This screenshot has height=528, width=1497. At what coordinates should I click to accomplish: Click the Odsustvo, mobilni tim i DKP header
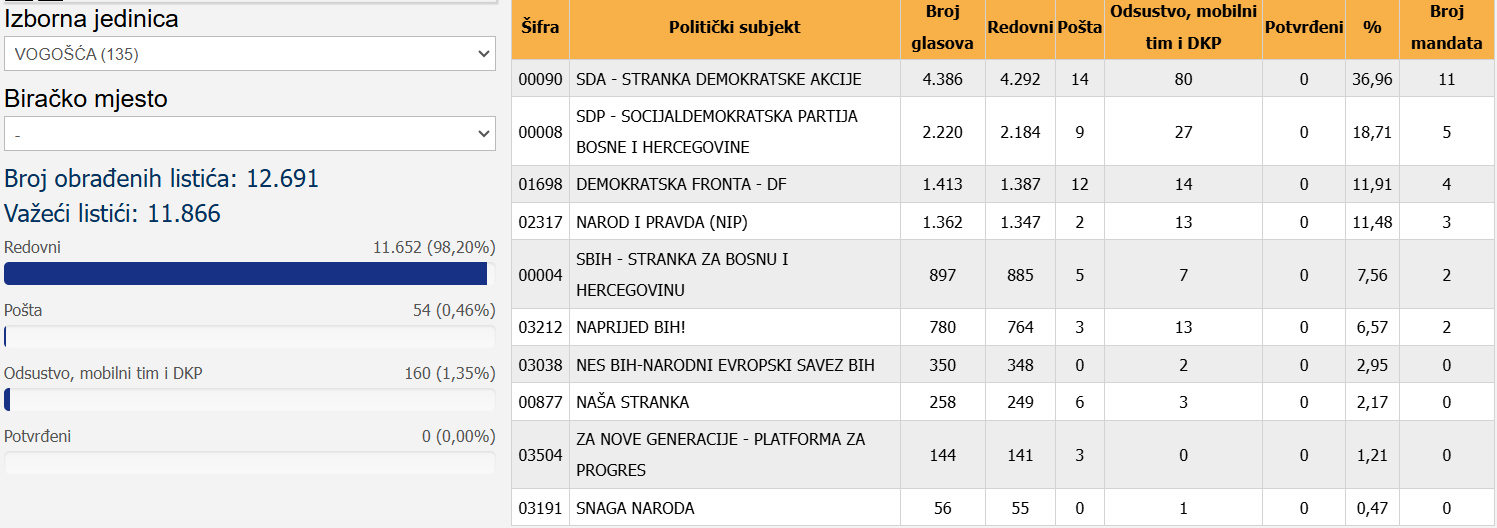pos(1183,28)
